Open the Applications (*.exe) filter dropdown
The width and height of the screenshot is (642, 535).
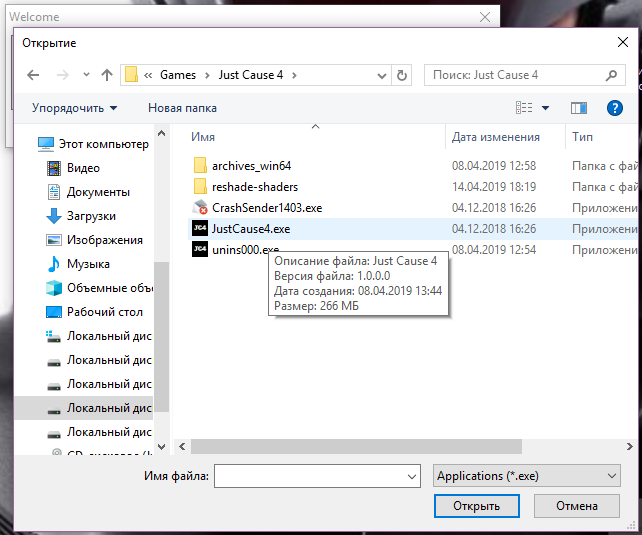pyautogui.click(x=527, y=476)
